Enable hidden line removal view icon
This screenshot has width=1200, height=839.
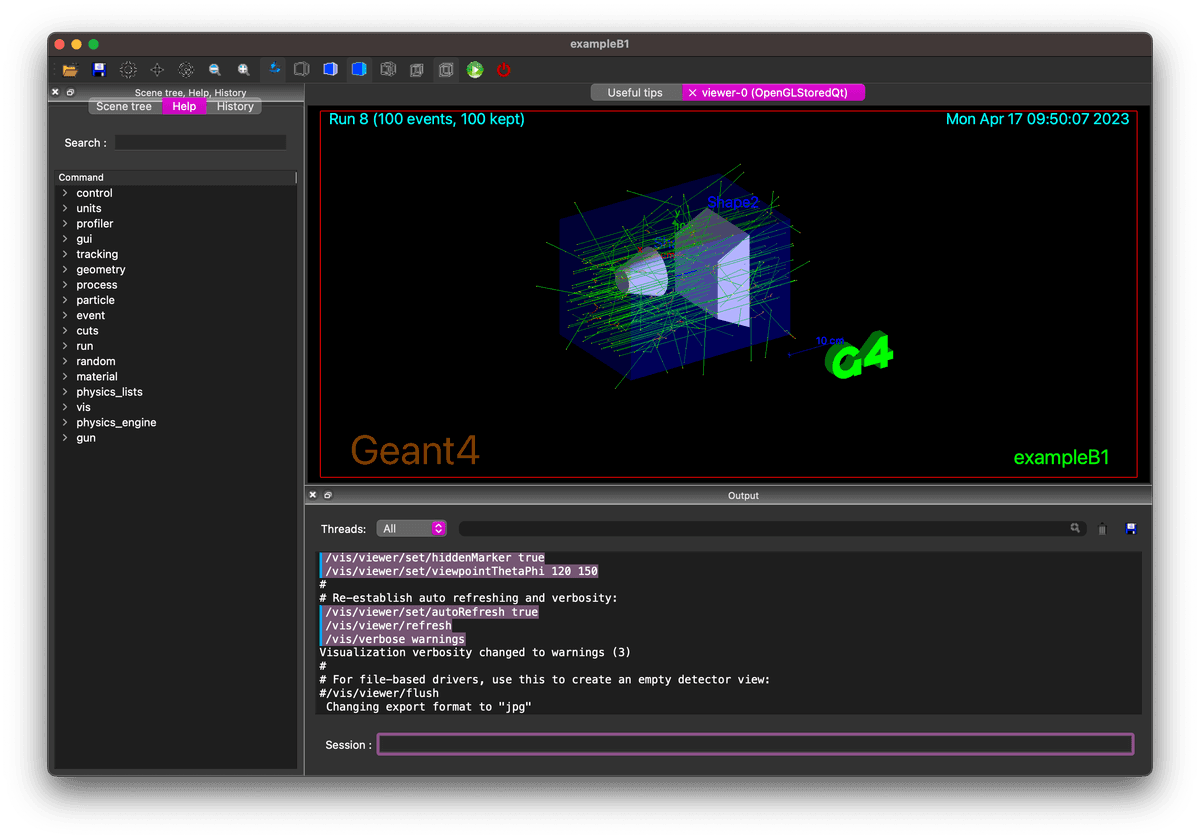click(301, 70)
